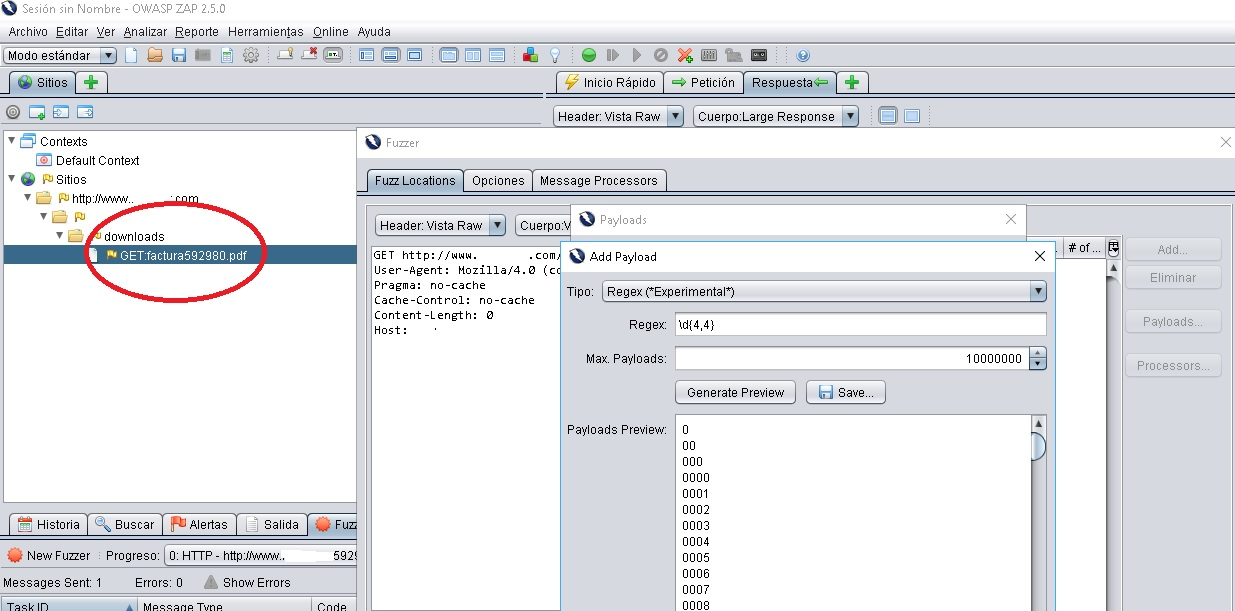1235x611 pixels.
Task: Click the blue help question mark icon
Action: (x=802, y=55)
